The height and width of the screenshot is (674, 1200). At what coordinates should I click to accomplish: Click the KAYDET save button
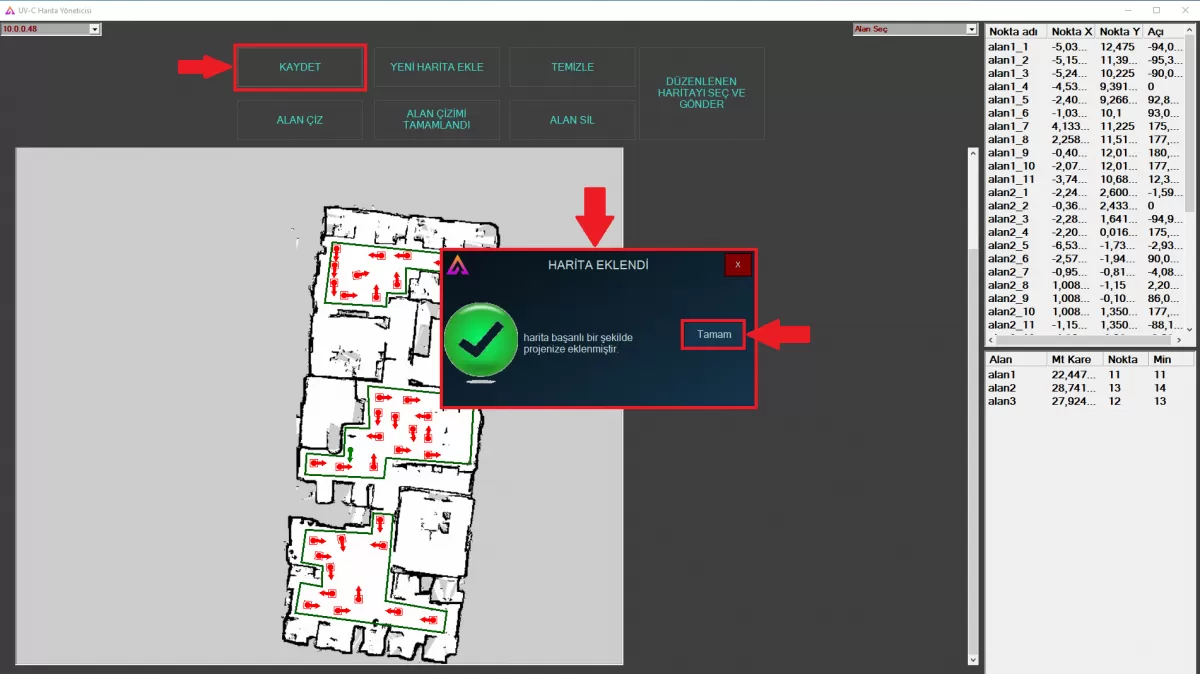[x=300, y=67]
